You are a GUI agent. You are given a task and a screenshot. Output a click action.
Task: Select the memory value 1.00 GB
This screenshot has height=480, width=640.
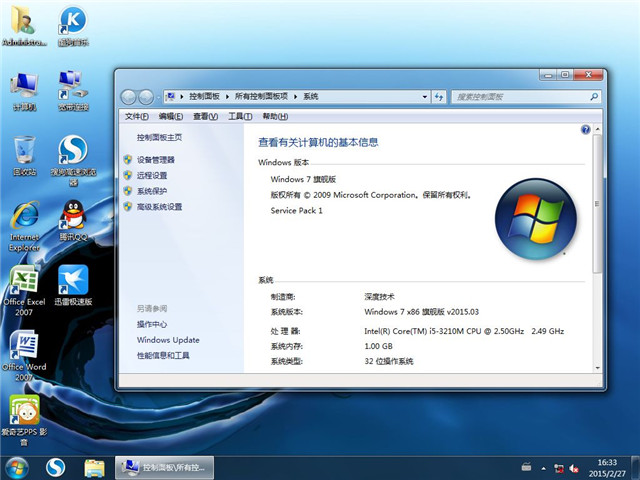coord(378,346)
